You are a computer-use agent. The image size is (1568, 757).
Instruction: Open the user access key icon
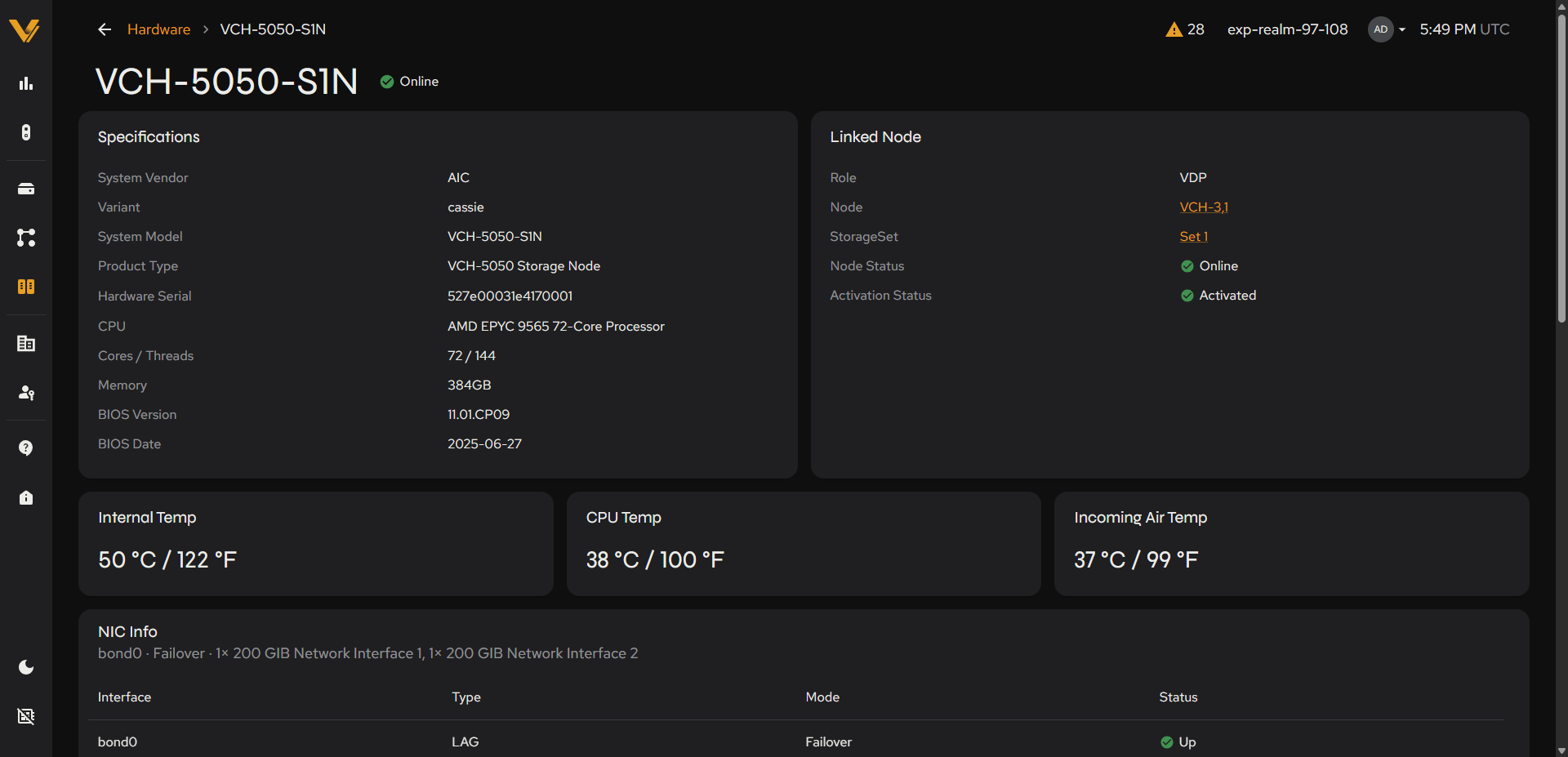click(x=26, y=393)
